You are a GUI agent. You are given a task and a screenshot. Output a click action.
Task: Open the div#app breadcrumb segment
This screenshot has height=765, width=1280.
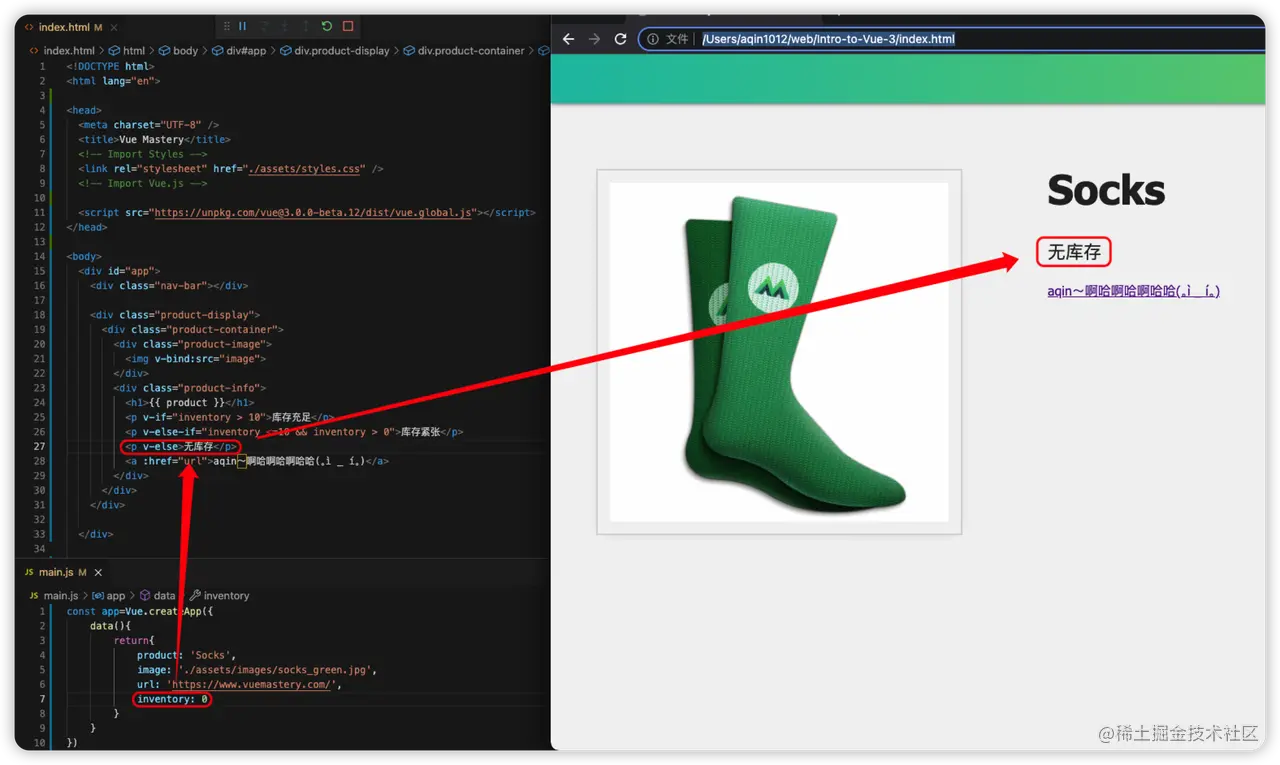coord(238,50)
